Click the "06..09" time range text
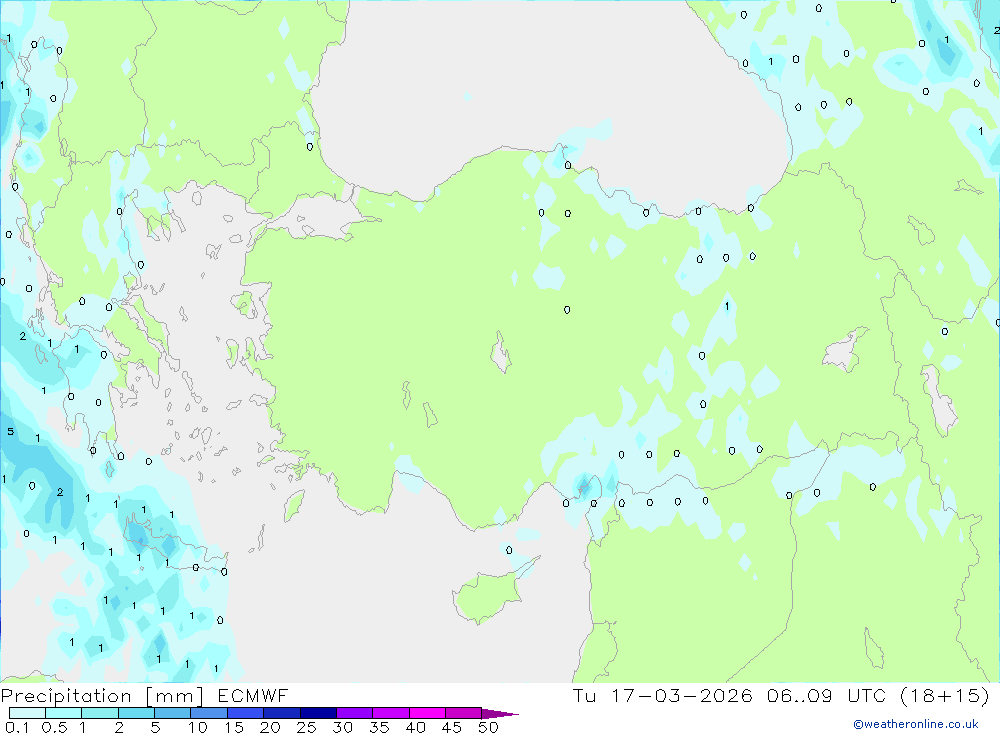1000x733 pixels. point(800,695)
